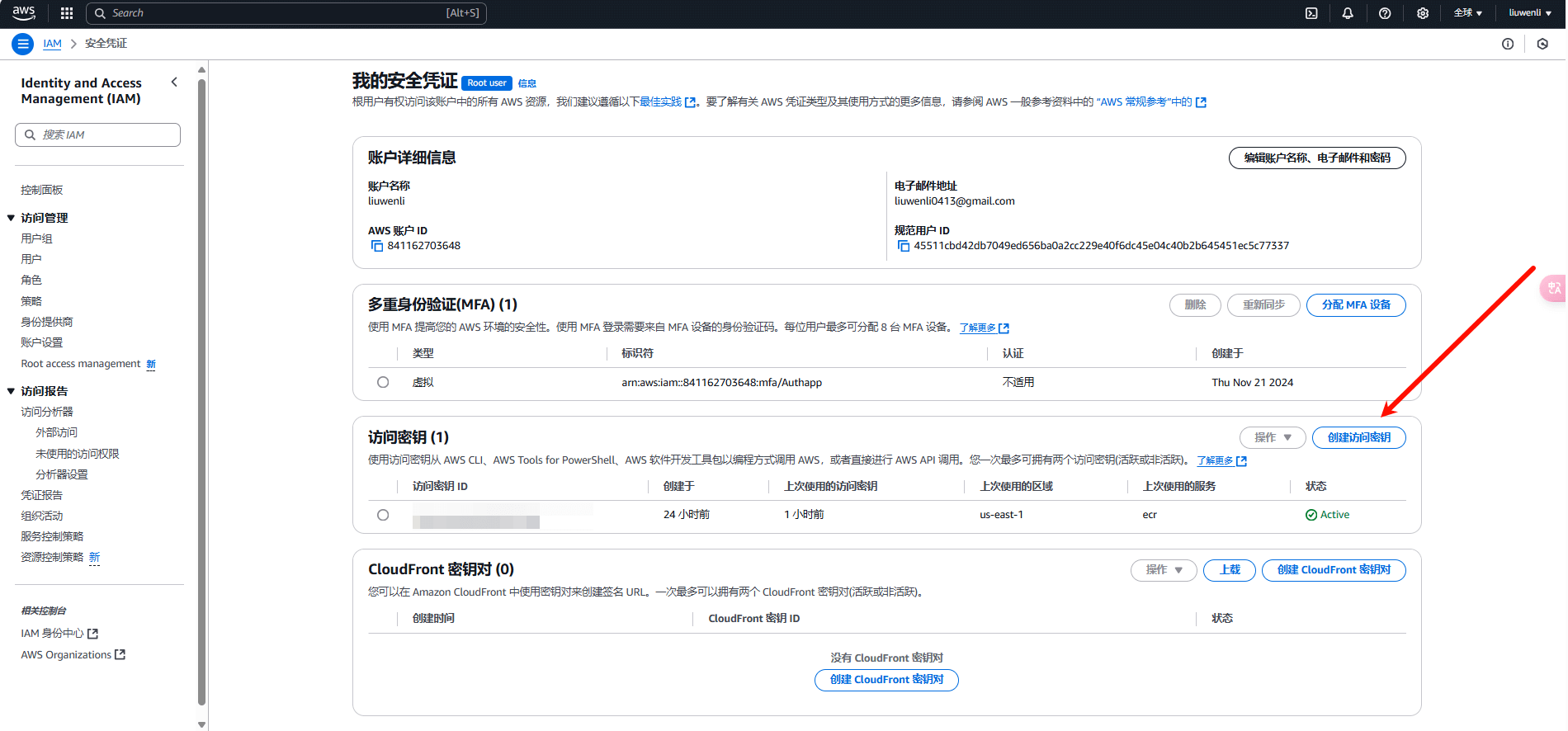The width and height of the screenshot is (1568, 731).
Task: Click the floating translate widget icon
Action: (x=1554, y=288)
